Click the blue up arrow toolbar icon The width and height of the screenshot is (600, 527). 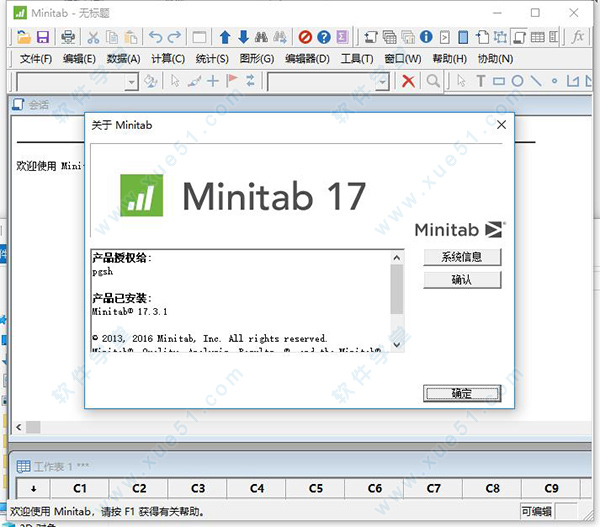pos(225,37)
